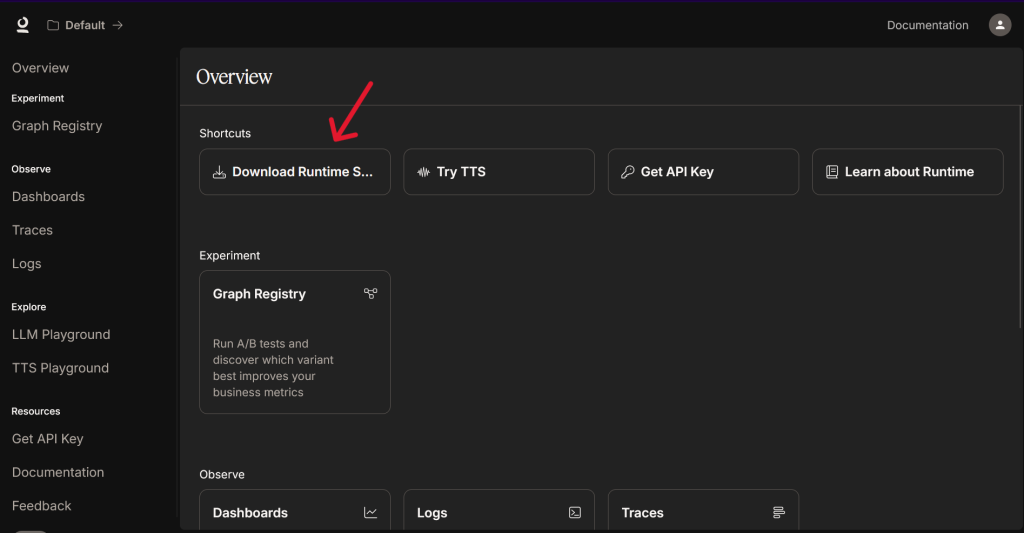Click the folder icon next to Default

pyautogui.click(x=53, y=25)
